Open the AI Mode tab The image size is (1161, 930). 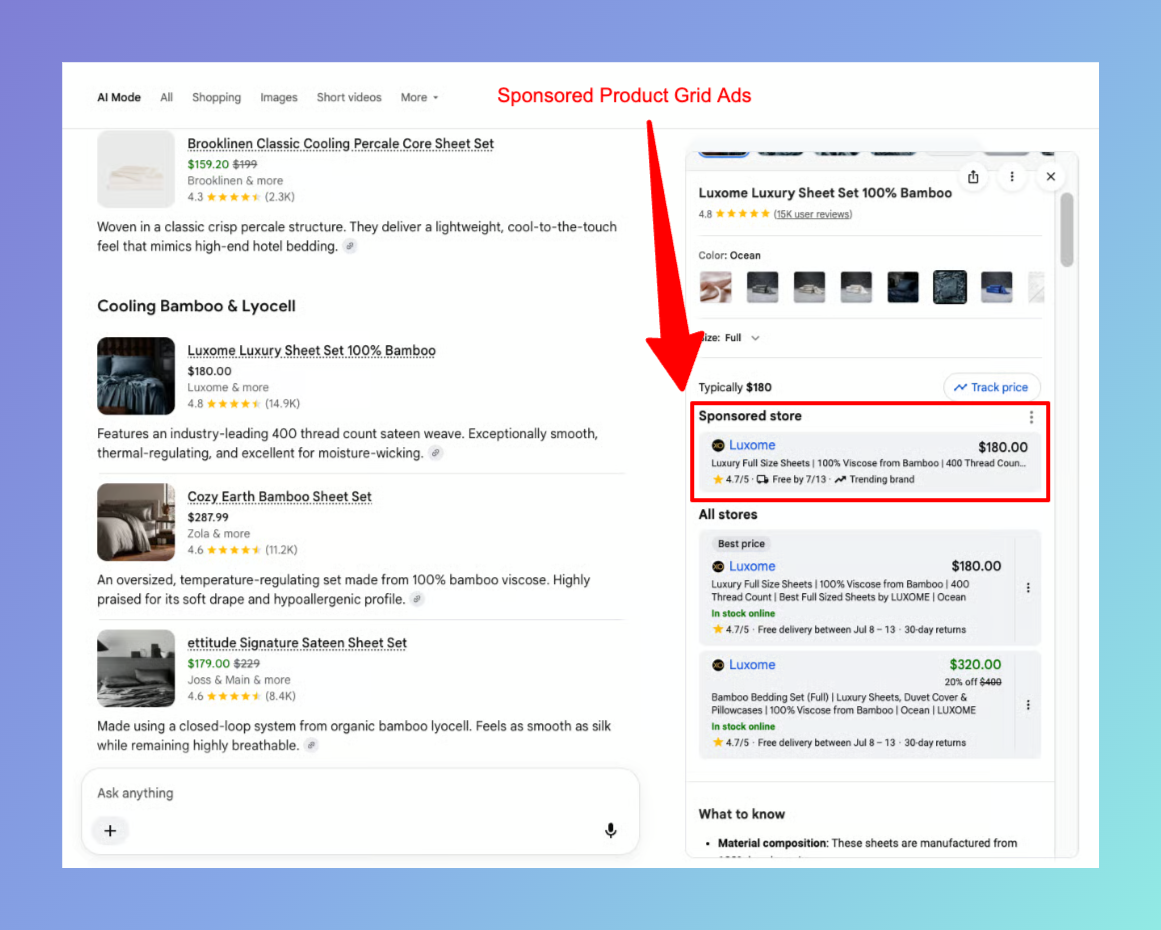118,97
